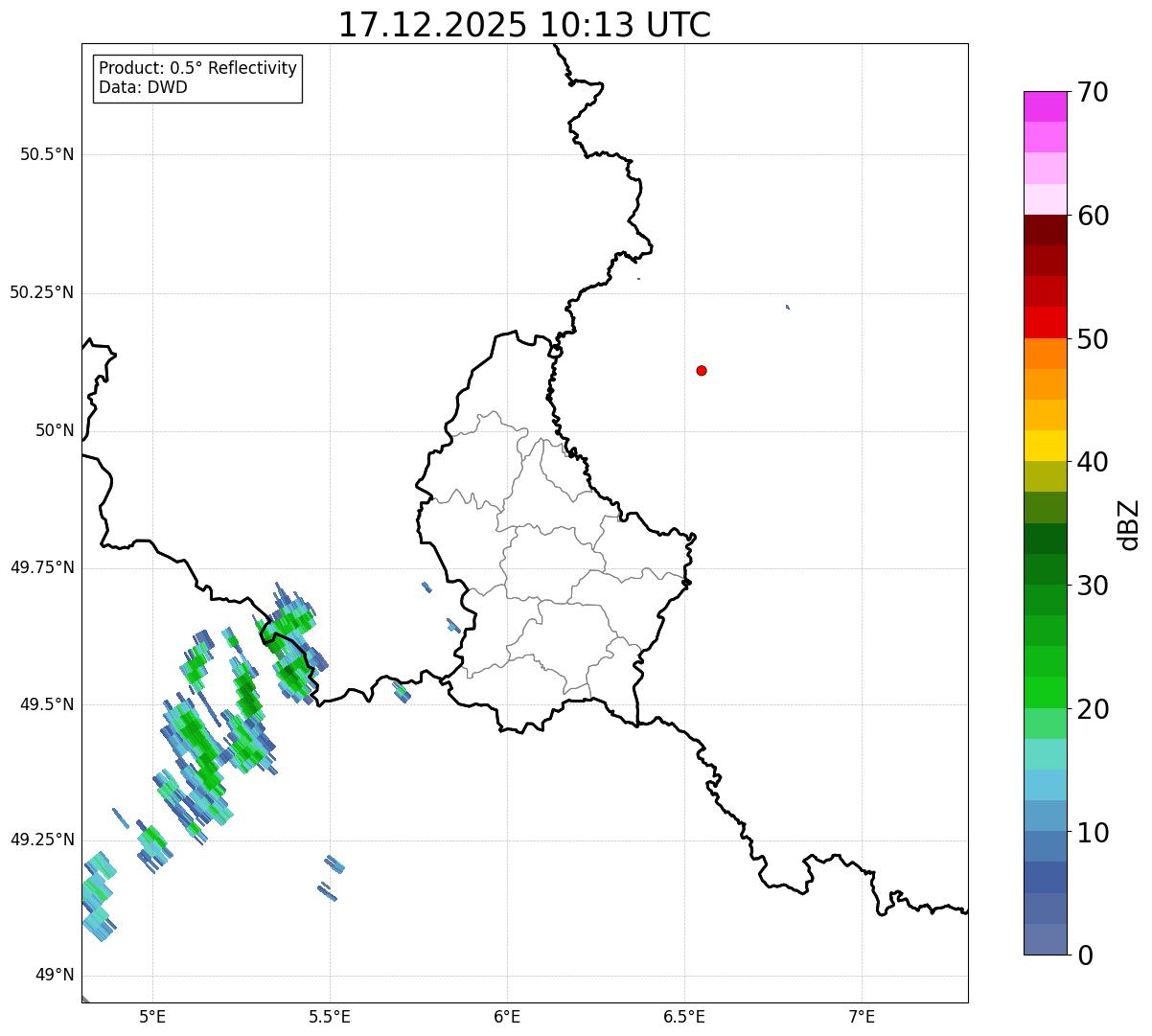Screen dimensions: 1152x1036
Task: Click the title "17.12.2025 10:13 UTC"
Action: point(524,25)
